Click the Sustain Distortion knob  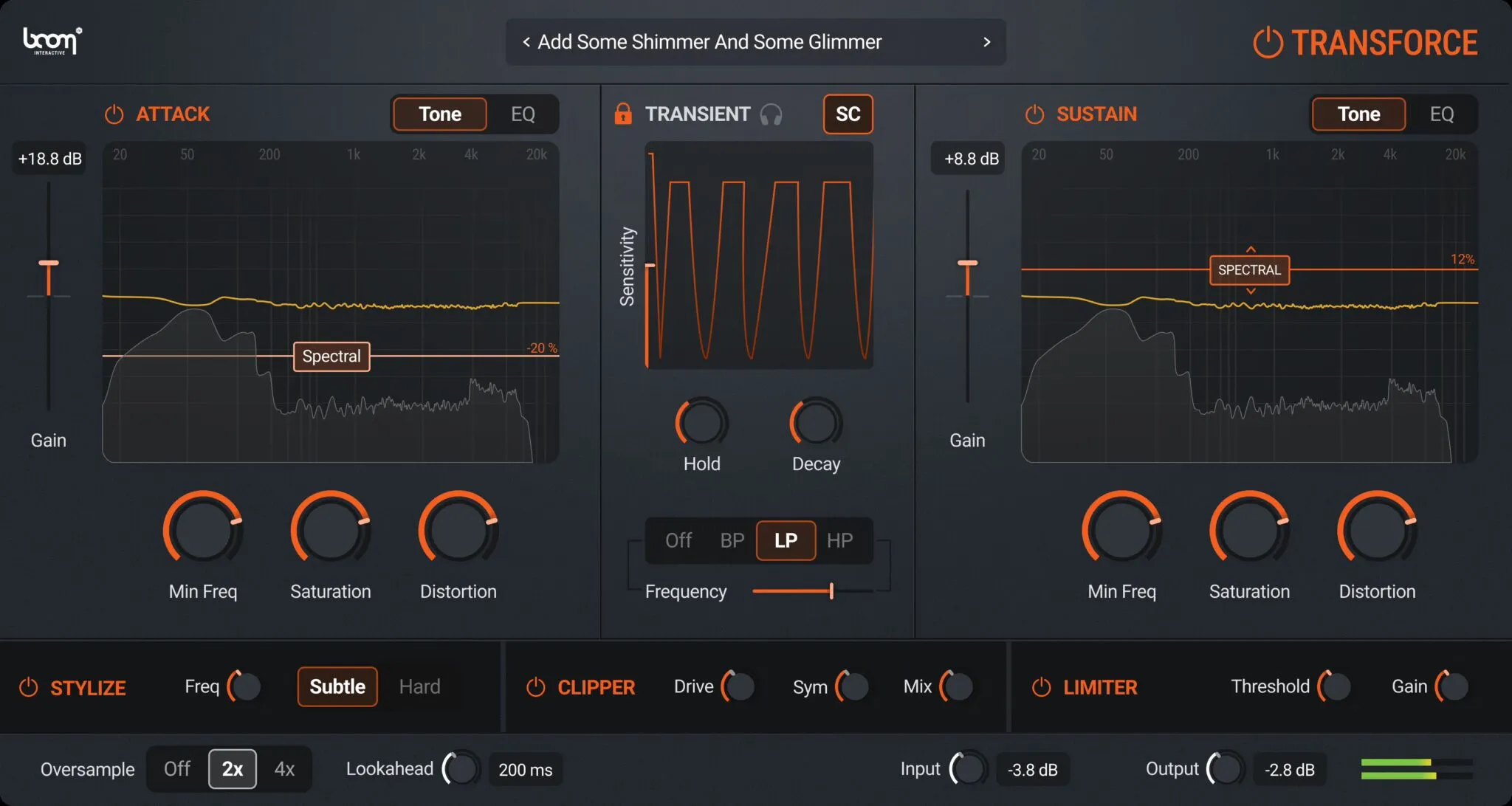tap(1377, 531)
